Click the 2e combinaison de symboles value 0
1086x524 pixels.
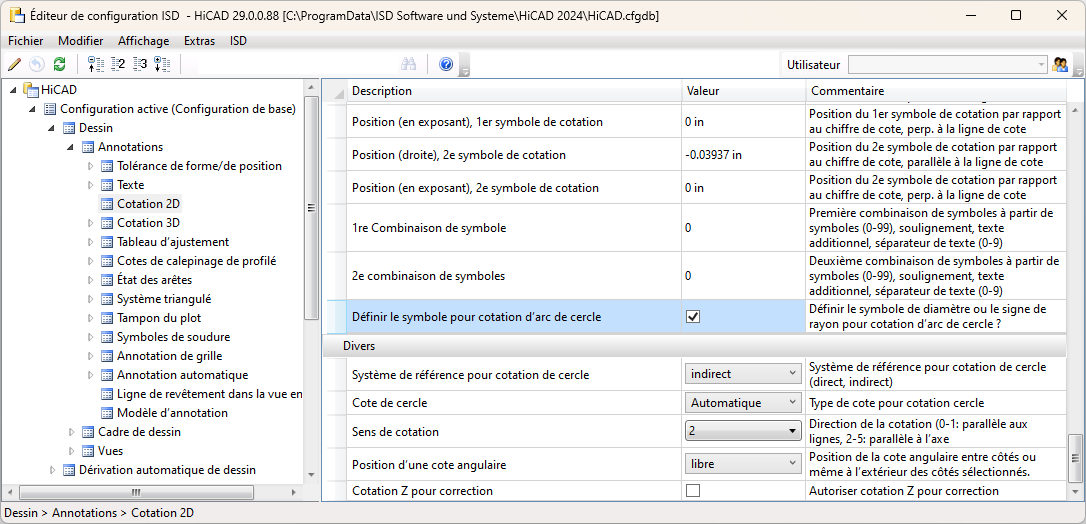coord(744,275)
